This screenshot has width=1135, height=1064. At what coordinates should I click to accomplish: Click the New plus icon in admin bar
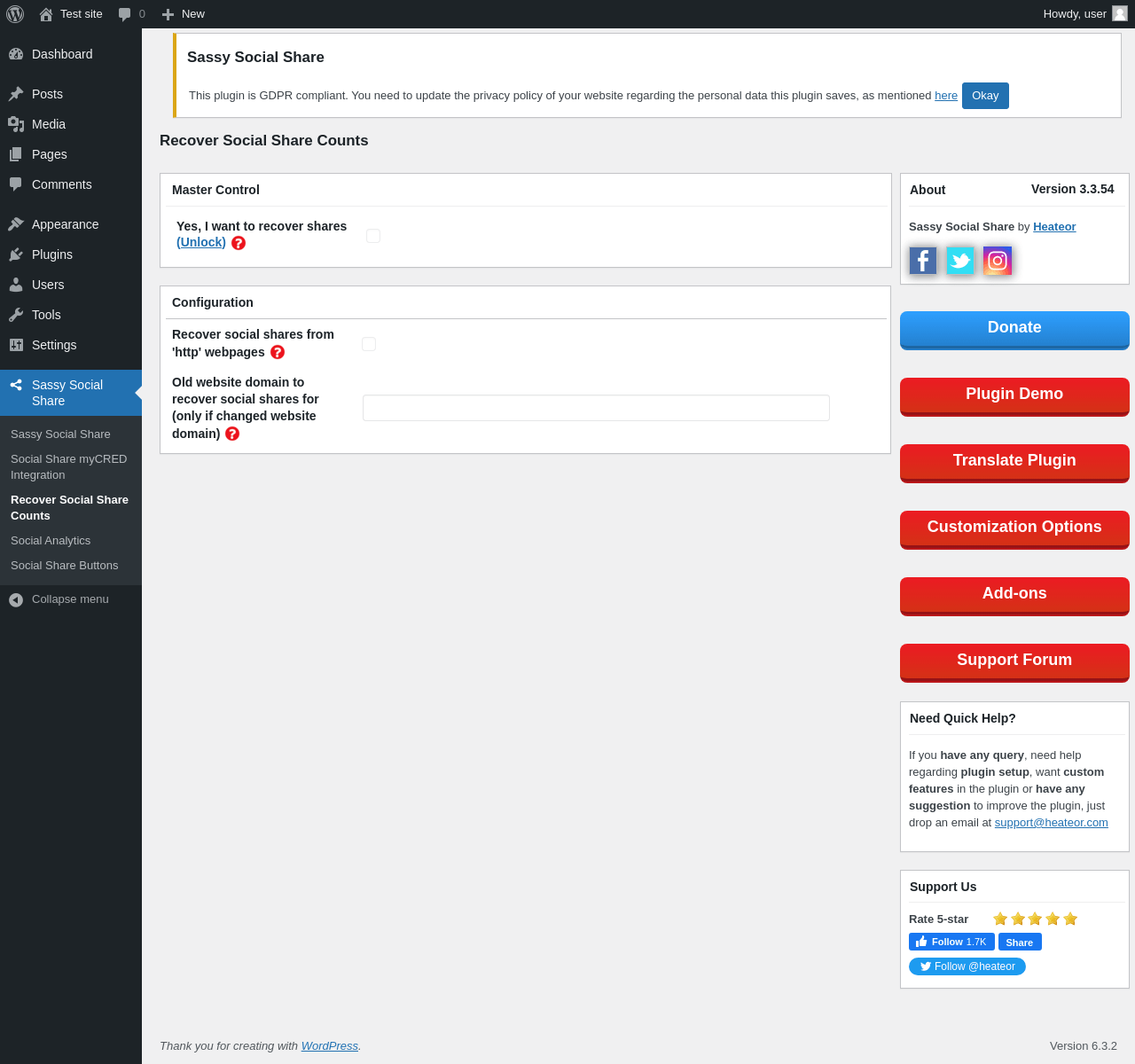168,14
